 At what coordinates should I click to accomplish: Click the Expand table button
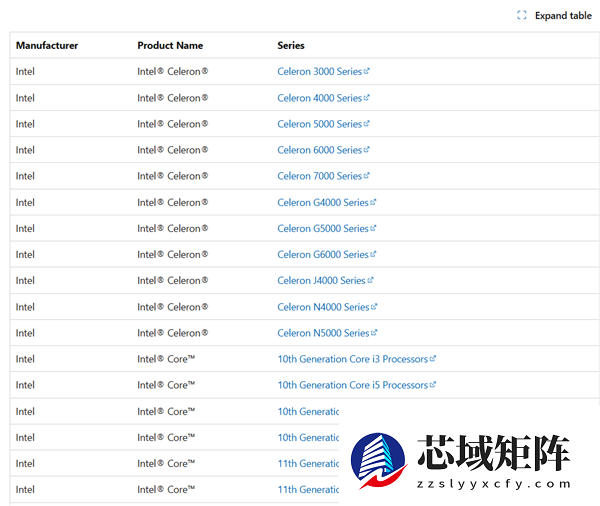[x=554, y=15]
